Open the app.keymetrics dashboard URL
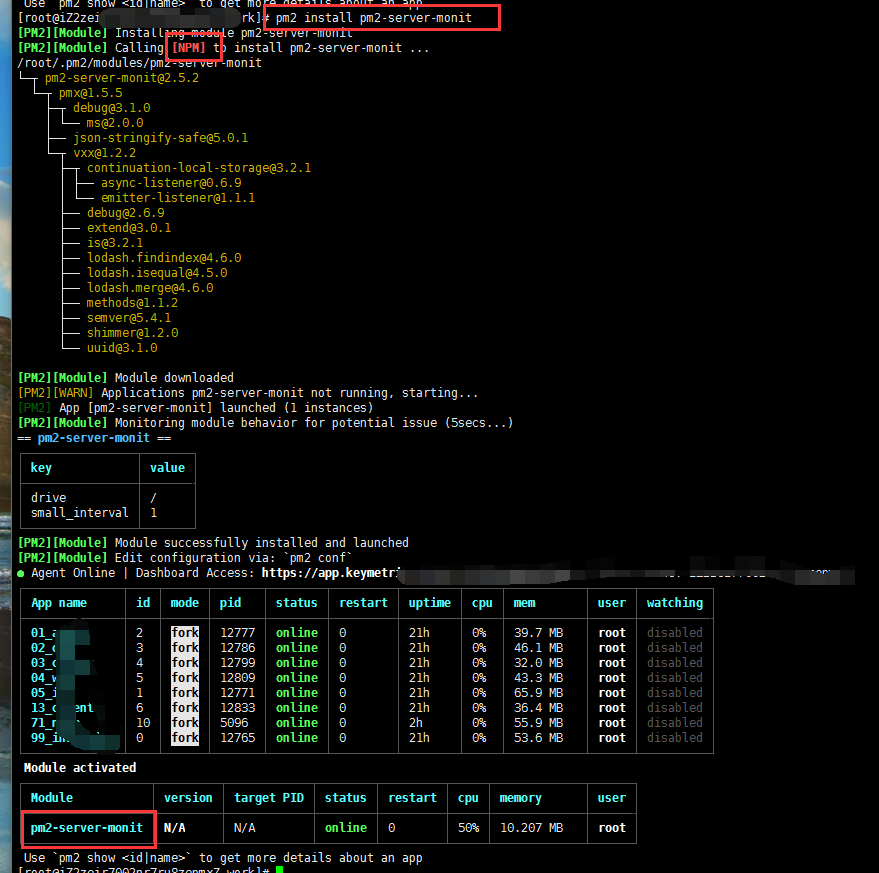The image size is (879, 873). point(331,573)
